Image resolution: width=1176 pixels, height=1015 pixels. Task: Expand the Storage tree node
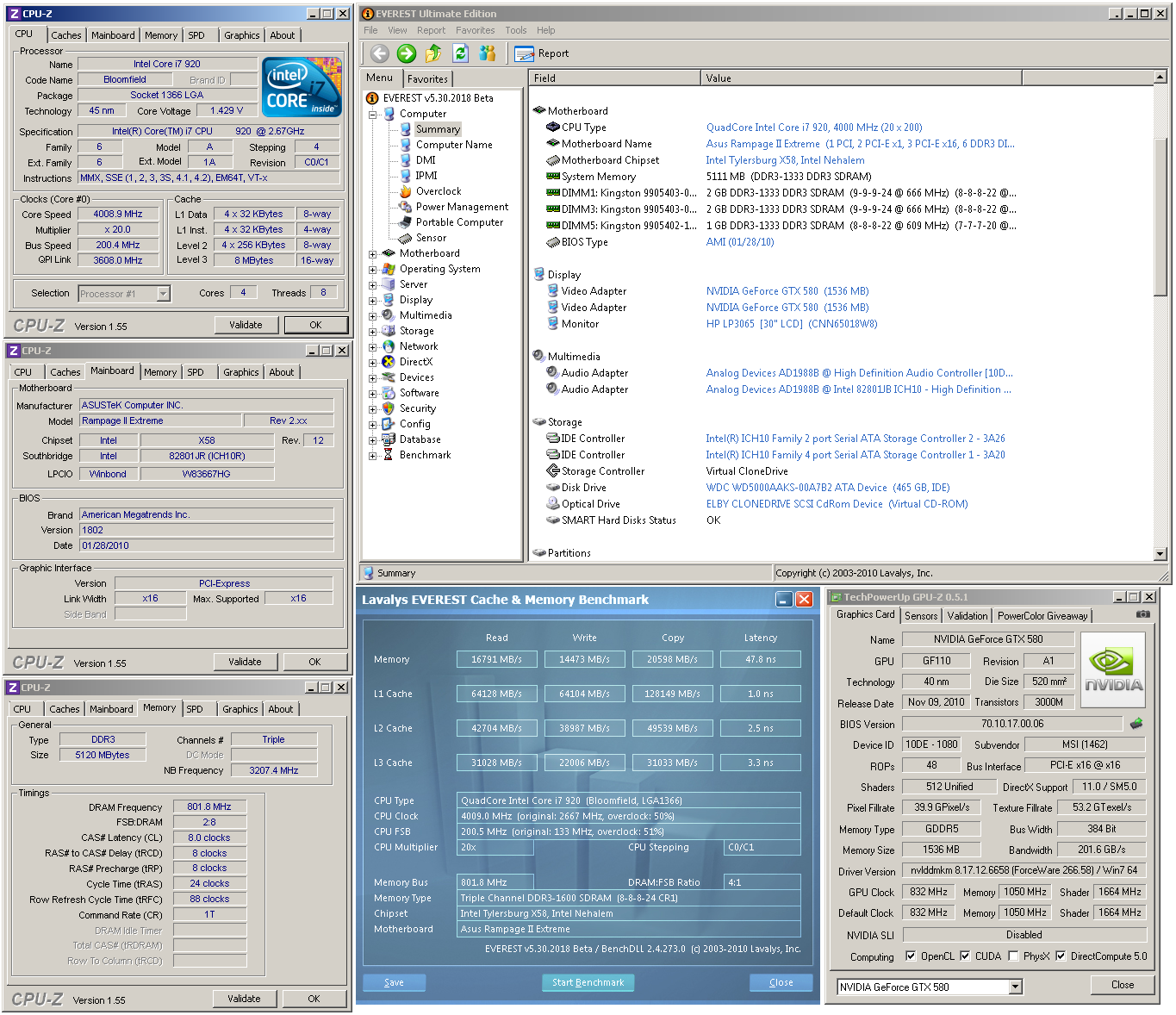[373, 331]
